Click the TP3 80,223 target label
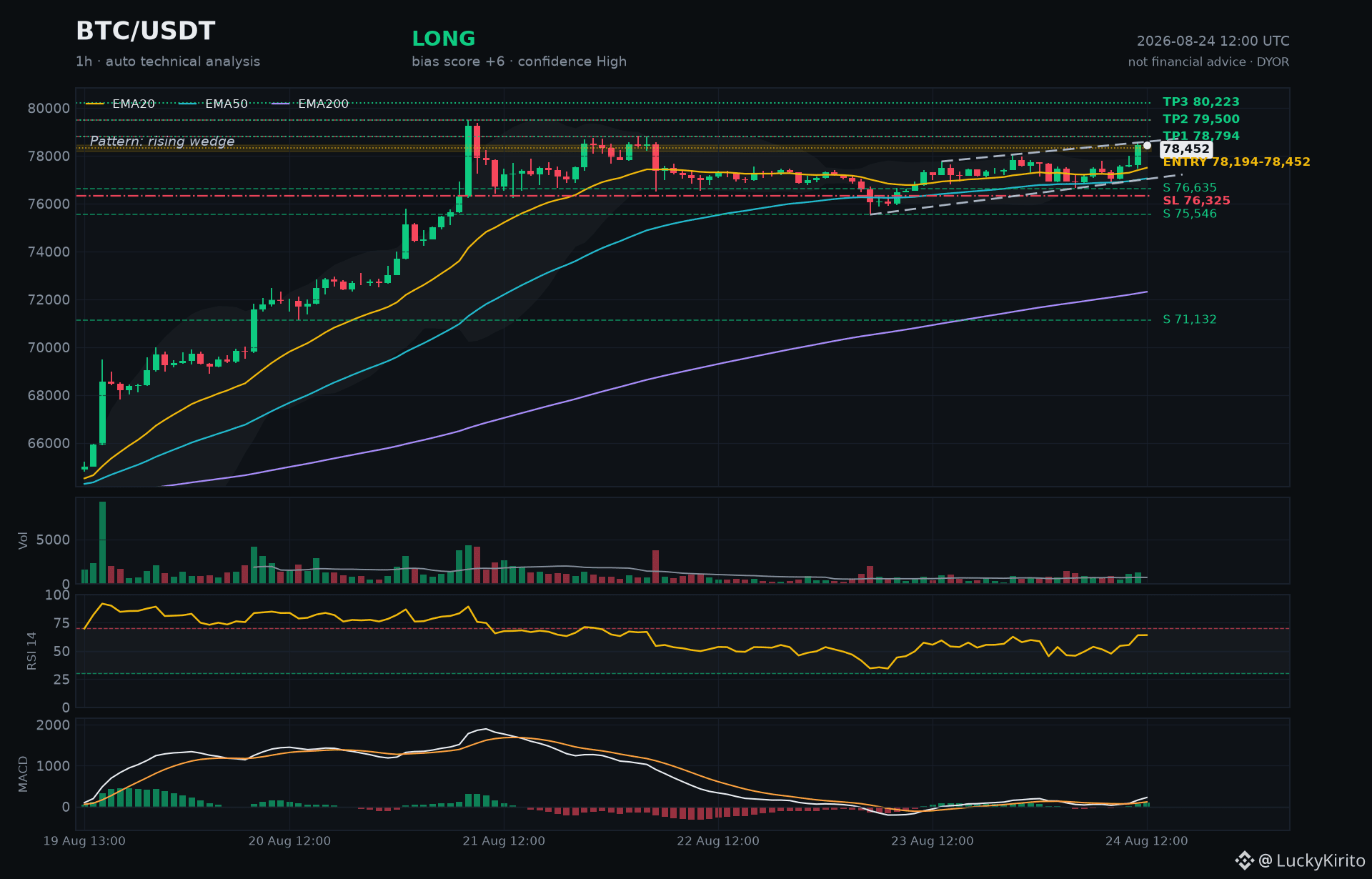Image resolution: width=1372 pixels, height=879 pixels. (1201, 102)
